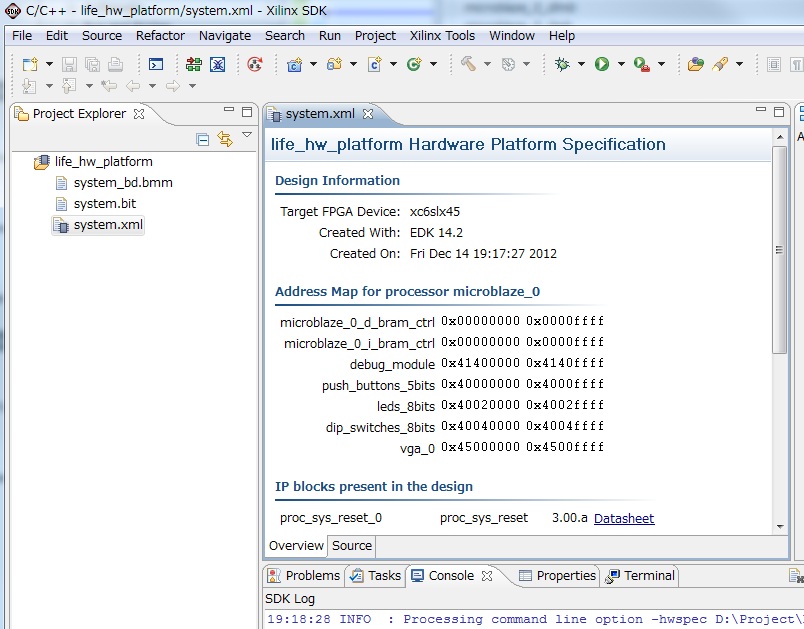
Task: Switch to the Overview tab
Action: coord(296,545)
